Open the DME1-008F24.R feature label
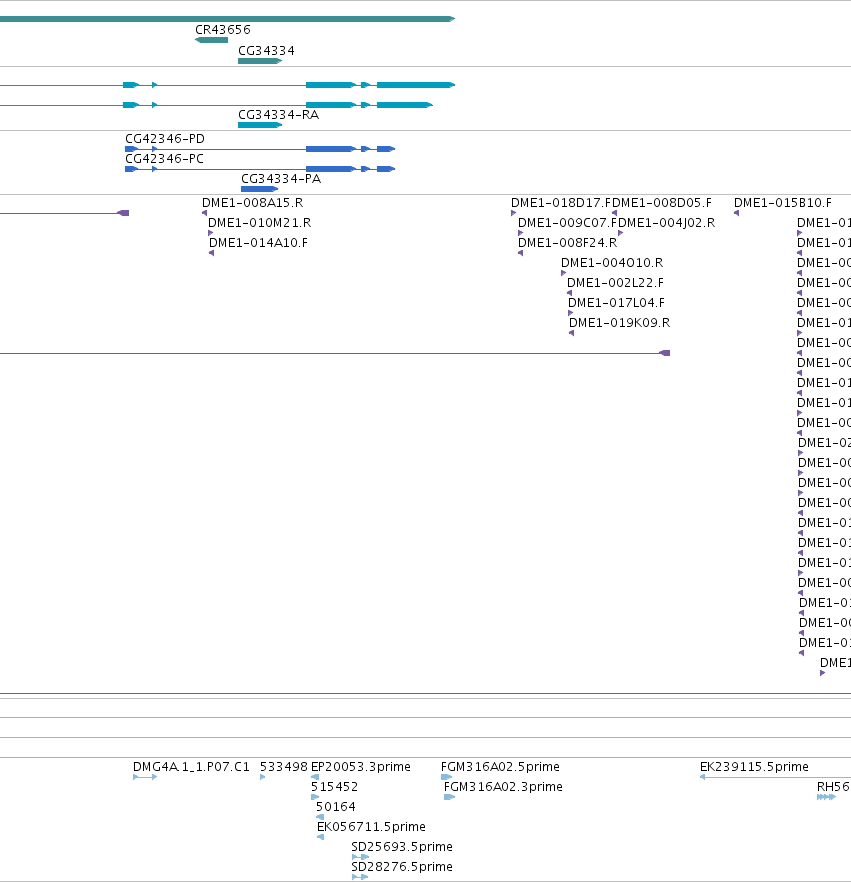The image size is (851, 882). [x=568, y=243]
